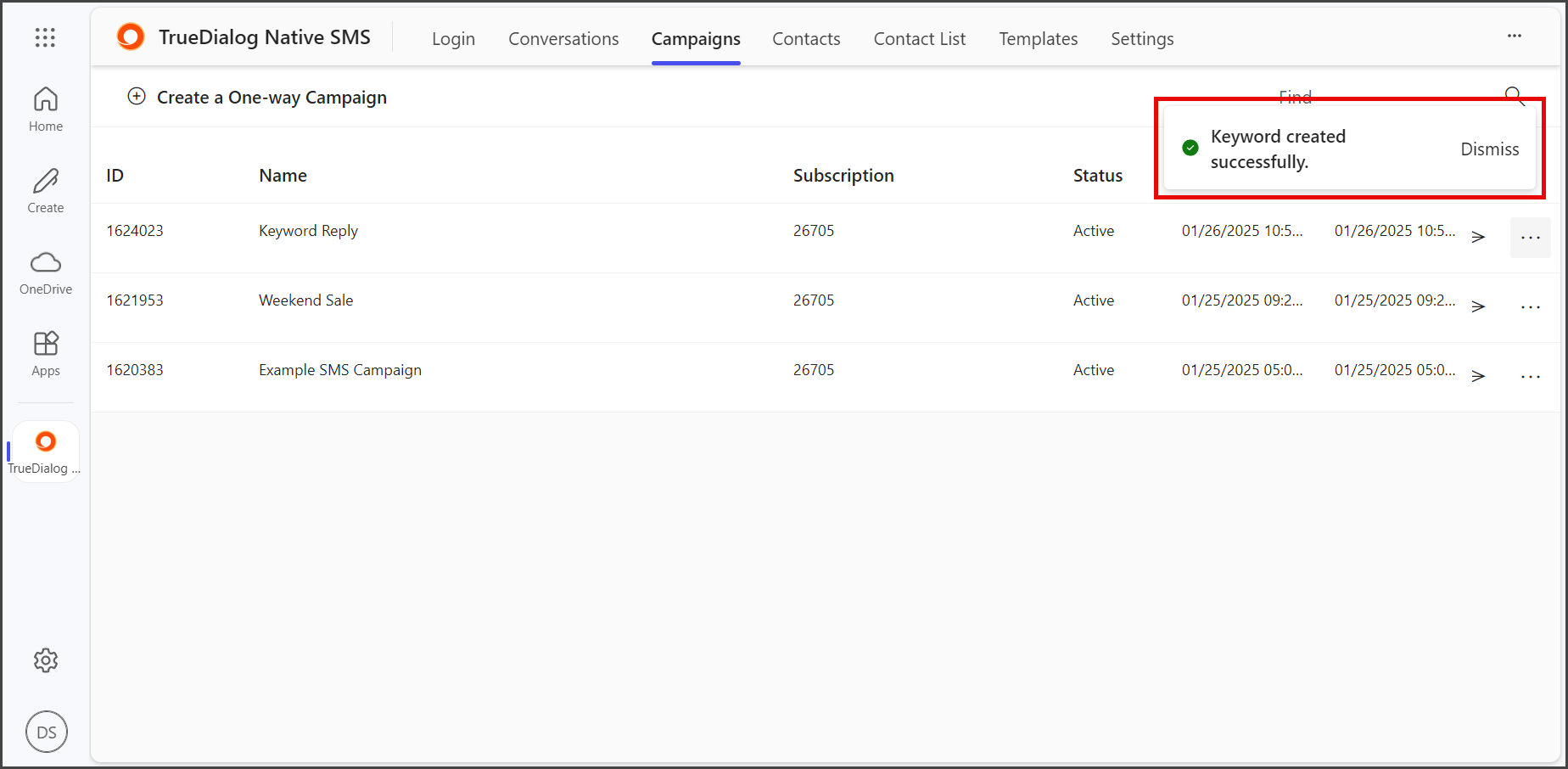This screenshot has height=769, width=1568.
Task: Send the Weekend Sale campaign
Action: 1478,306
